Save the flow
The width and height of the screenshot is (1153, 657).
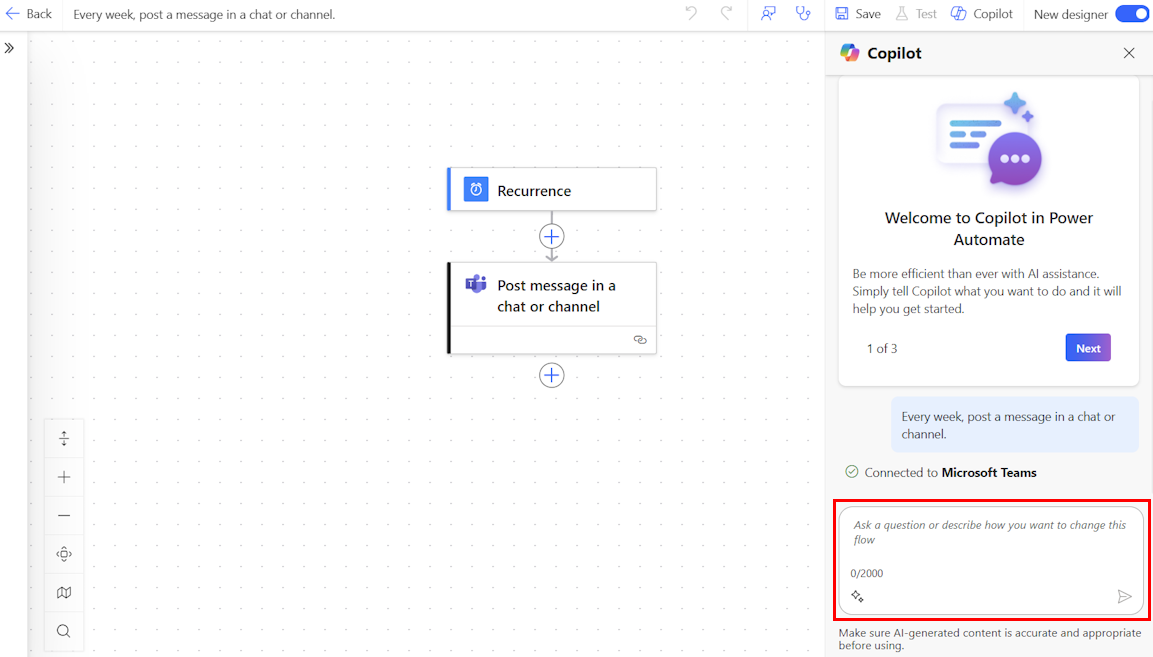pyautogui.click(x=856, y=13)
